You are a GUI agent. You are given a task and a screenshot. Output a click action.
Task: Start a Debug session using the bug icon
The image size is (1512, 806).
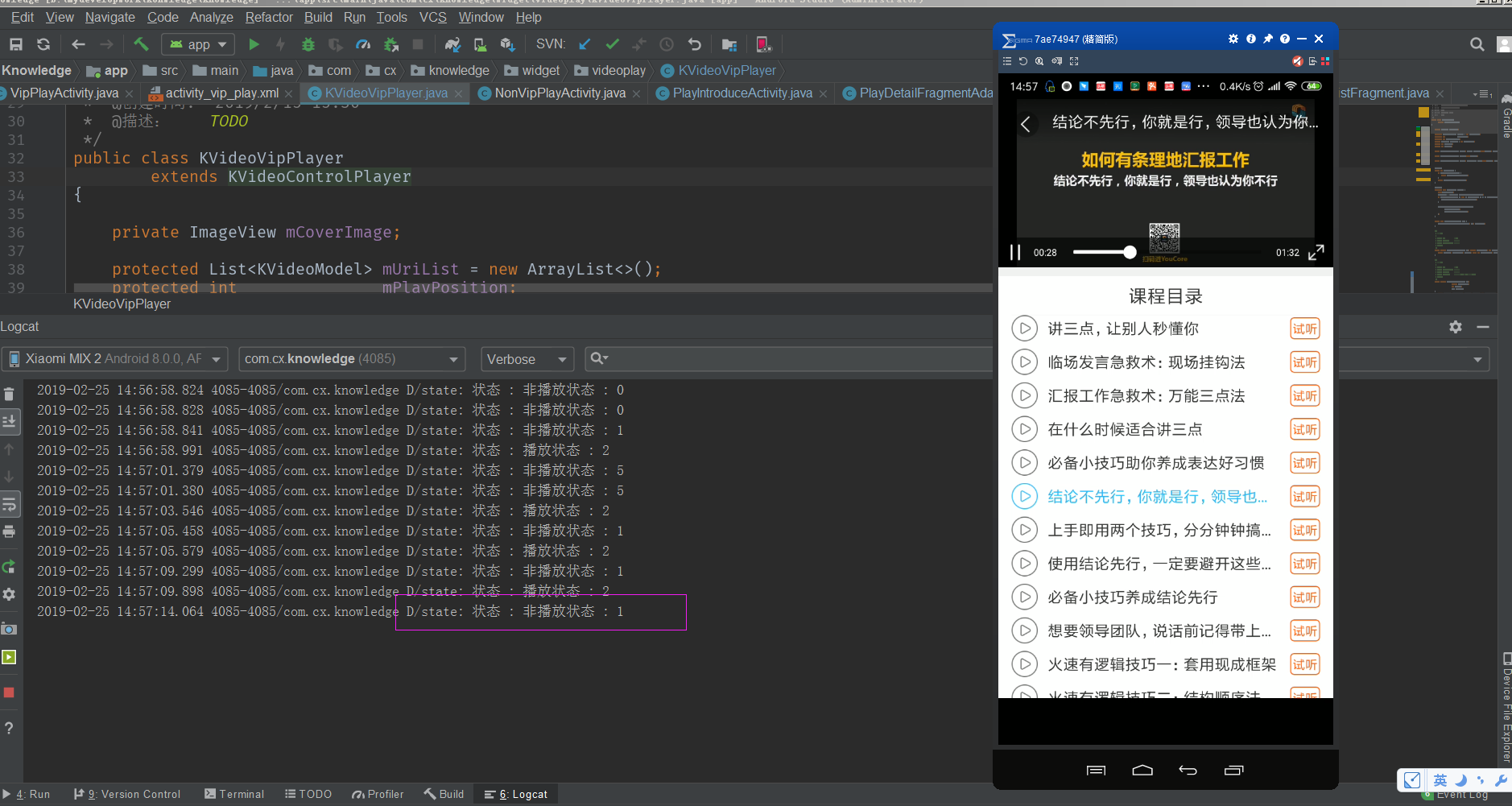(308, 44)
